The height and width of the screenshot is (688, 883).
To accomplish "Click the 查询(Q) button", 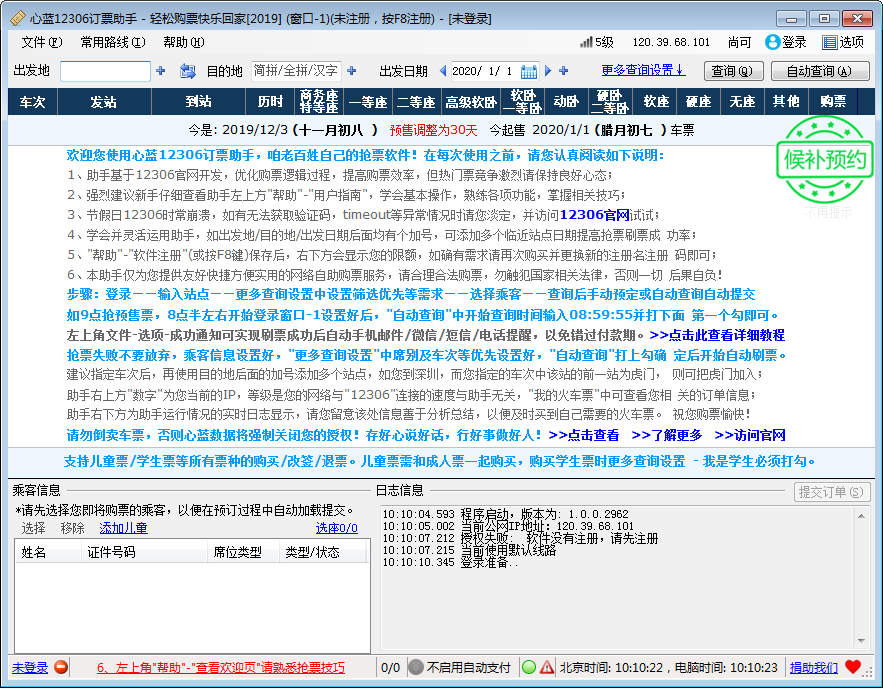I will point(733,71).
